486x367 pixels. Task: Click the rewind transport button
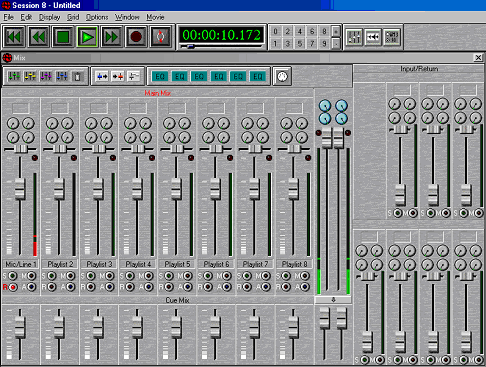pyautogui.click(x=39, y=37)
